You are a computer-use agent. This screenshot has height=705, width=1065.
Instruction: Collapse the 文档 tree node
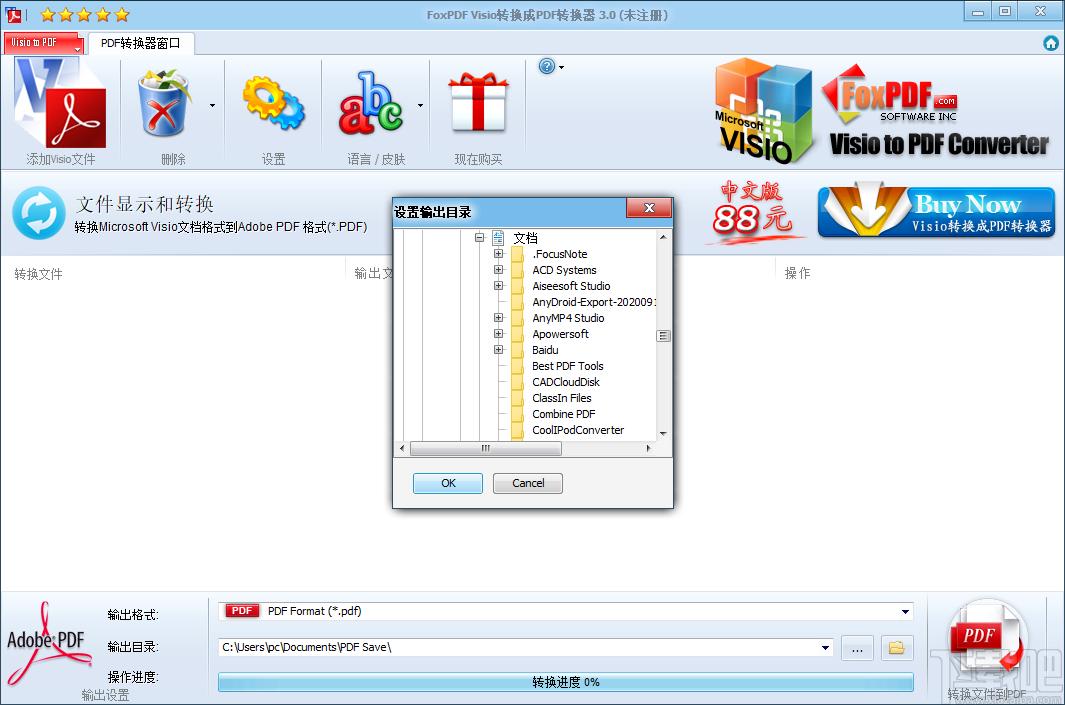(x=480, y=238)
